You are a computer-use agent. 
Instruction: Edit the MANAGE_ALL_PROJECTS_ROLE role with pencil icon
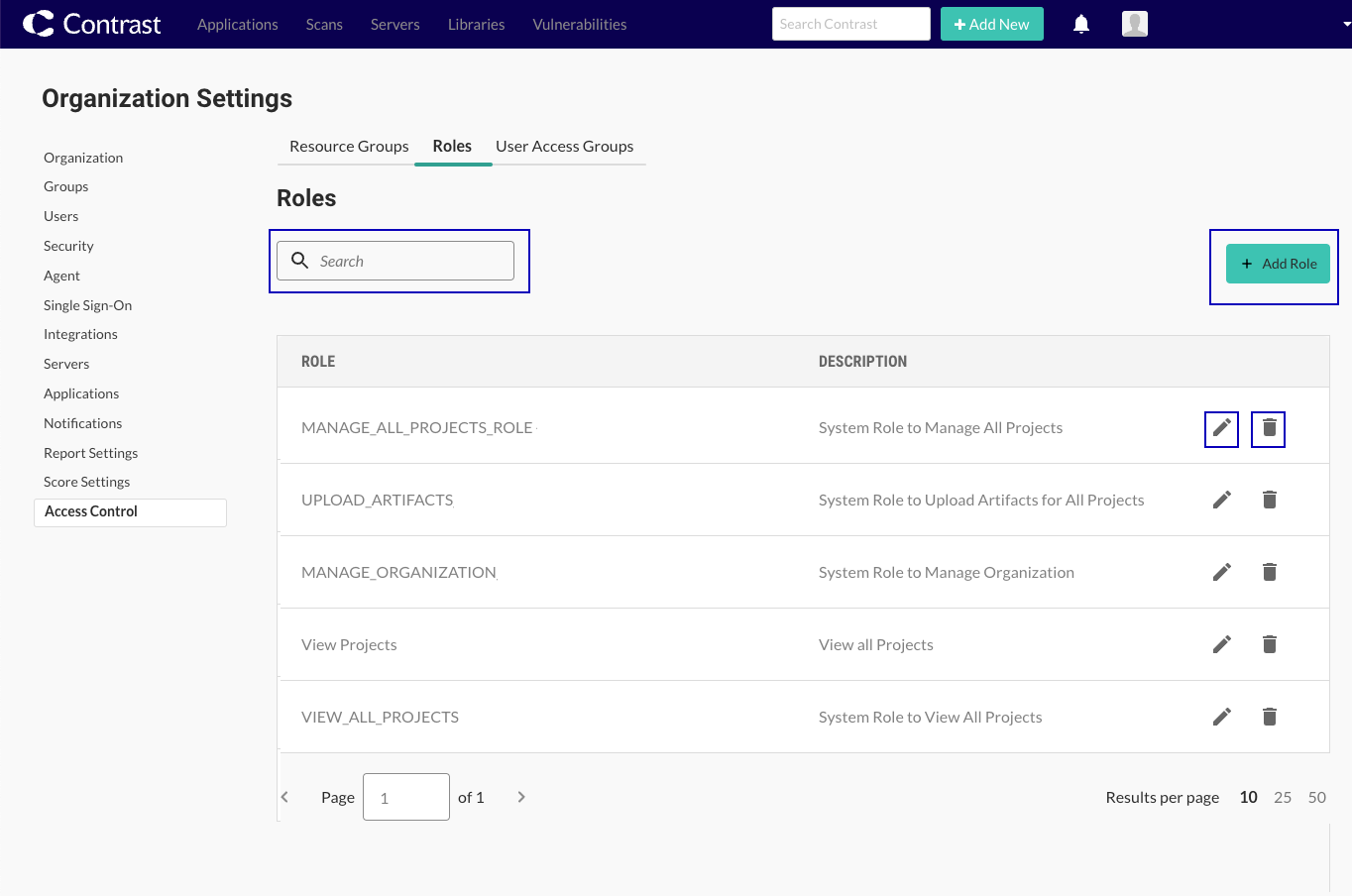pyautogui.click(x=1221, y=428)
